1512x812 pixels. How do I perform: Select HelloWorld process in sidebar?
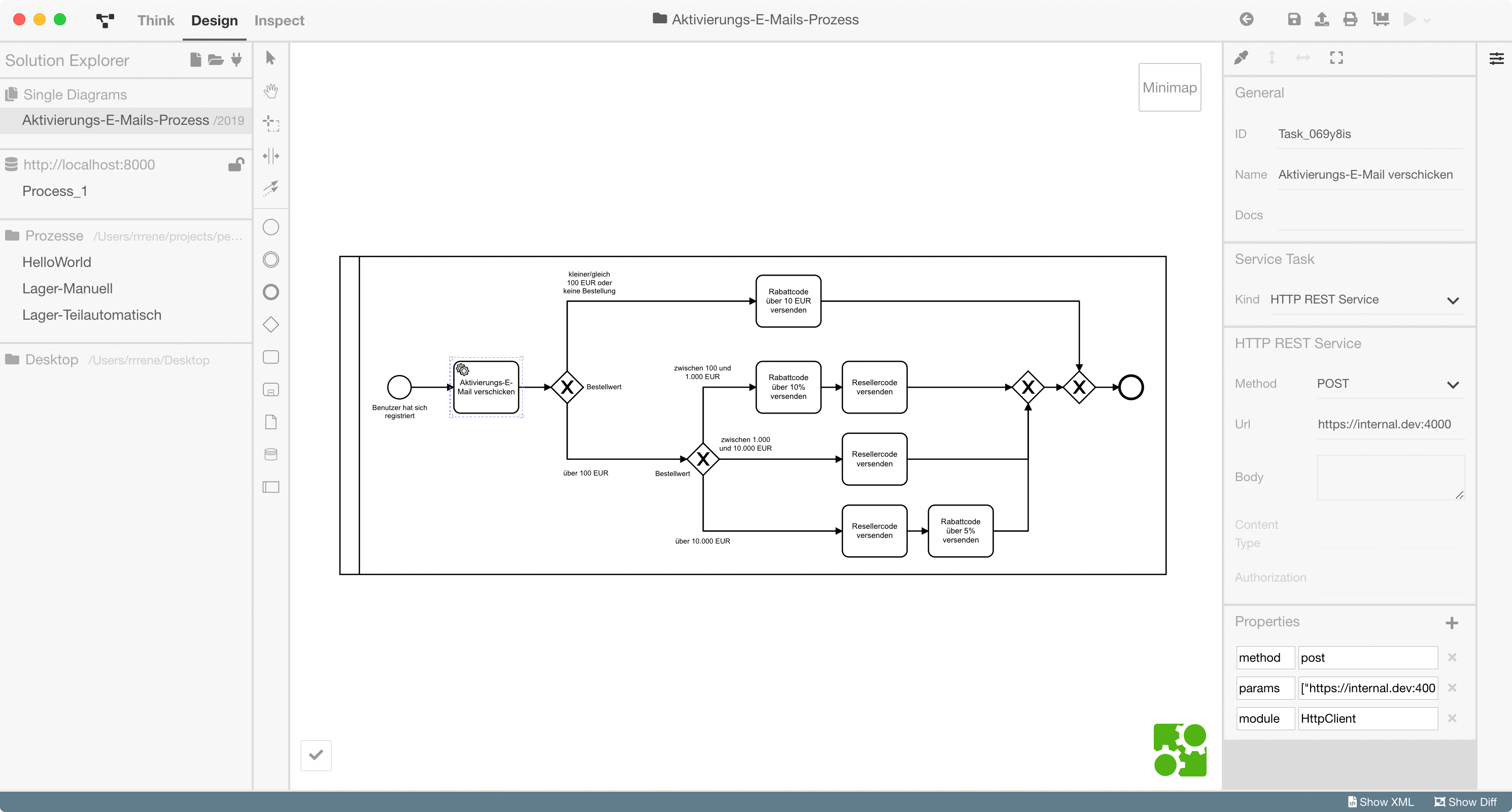tap(56, 262)
